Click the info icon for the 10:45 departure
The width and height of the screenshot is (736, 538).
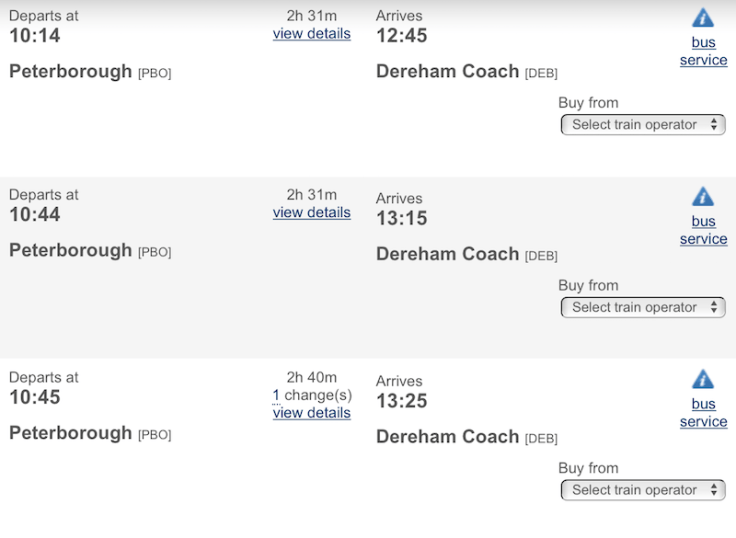pyautogui.click(x=703, y=379)
